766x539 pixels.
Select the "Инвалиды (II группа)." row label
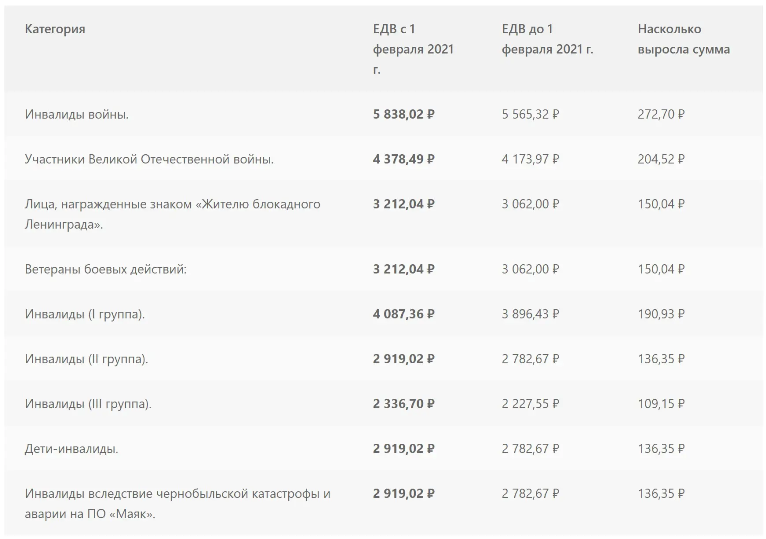[87, 359]
